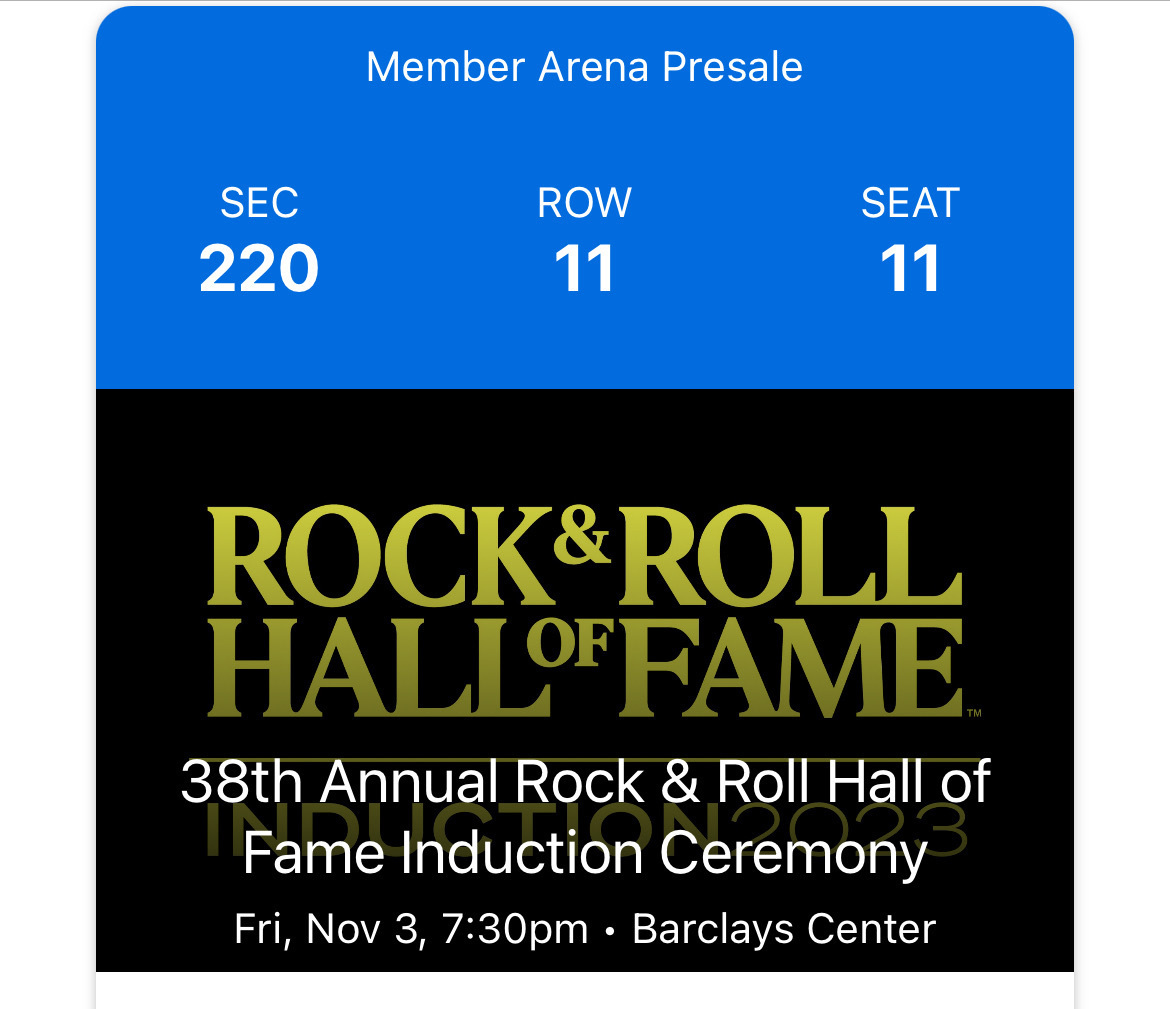This screenshot has width=1170, height=1009.
Task: Click the INDUCTION 2023 faded logo text
Action: pyautogui.click(x=586, y=829)
